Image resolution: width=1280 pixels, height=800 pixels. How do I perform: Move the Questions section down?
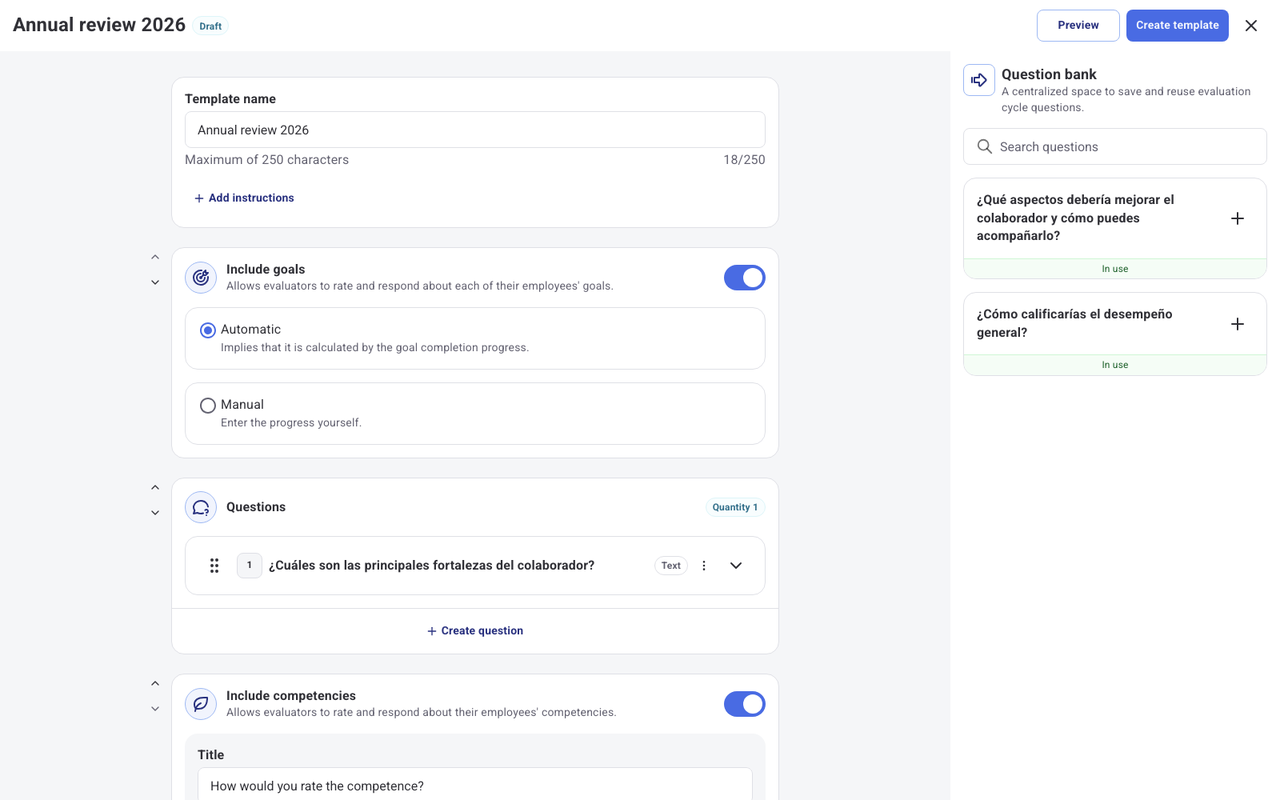click(x=155, y=513)
